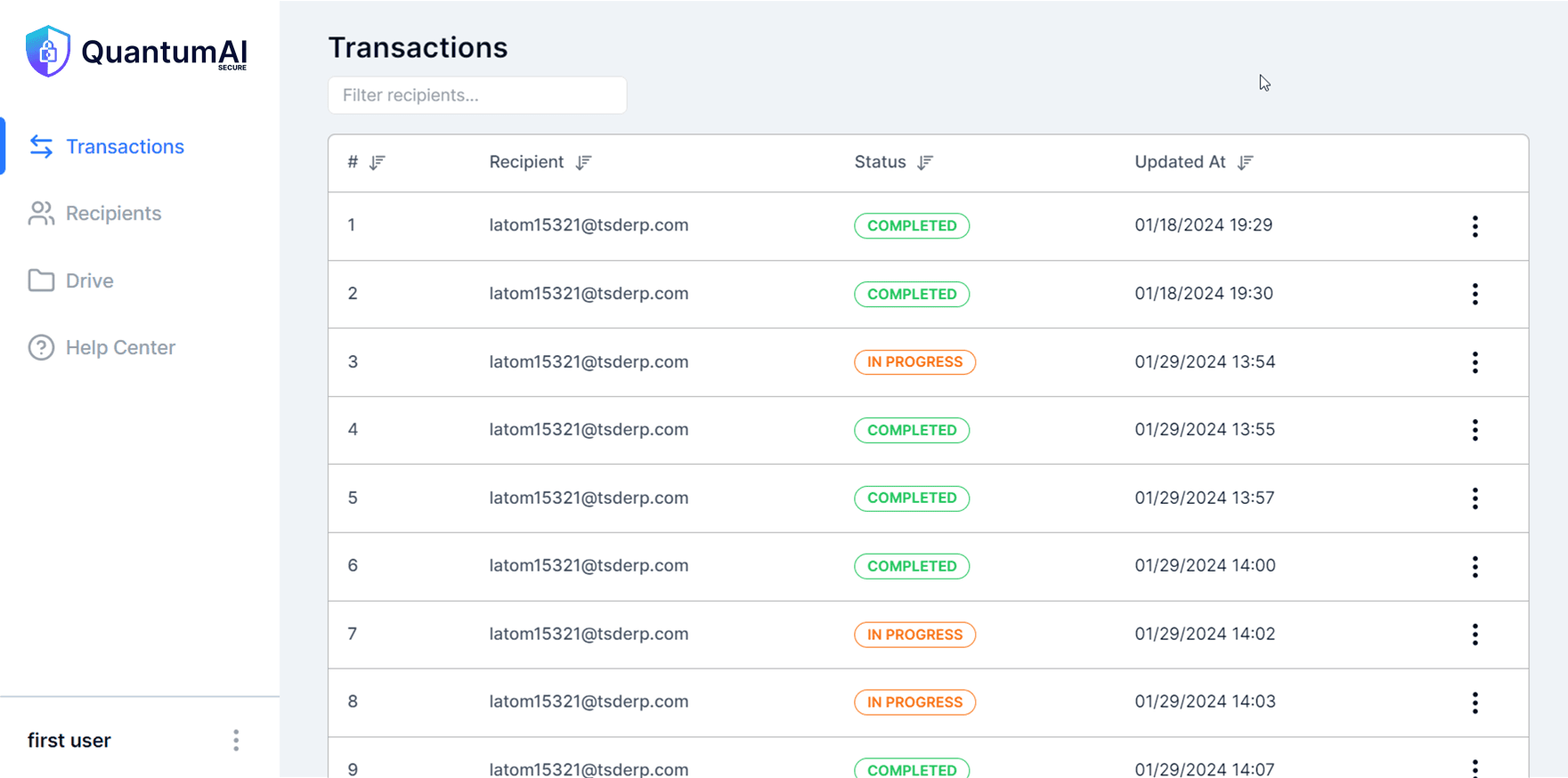Image resolution: width=1568 pixels, height=778 pixels.
Task: Click the Help Center question mark icon
Action: (x=41, y=347)
